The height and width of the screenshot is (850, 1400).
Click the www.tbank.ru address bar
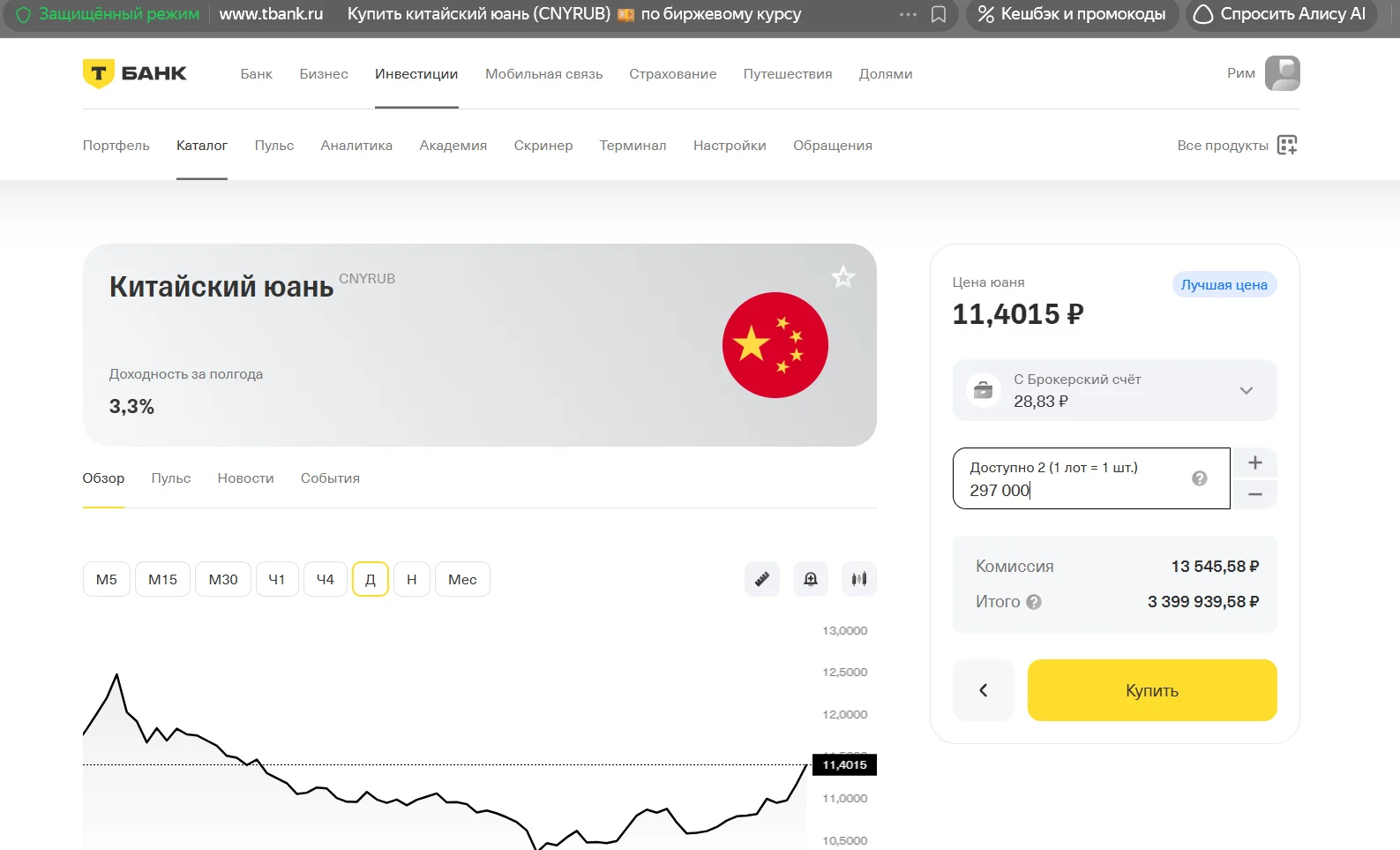coord(271,14)
